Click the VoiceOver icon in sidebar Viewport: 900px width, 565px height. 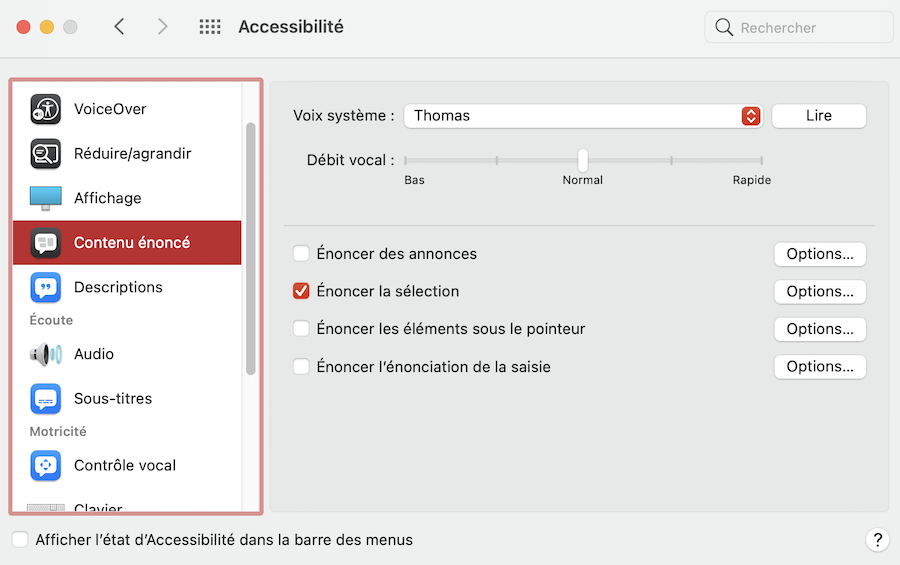(x=46, y=109)
